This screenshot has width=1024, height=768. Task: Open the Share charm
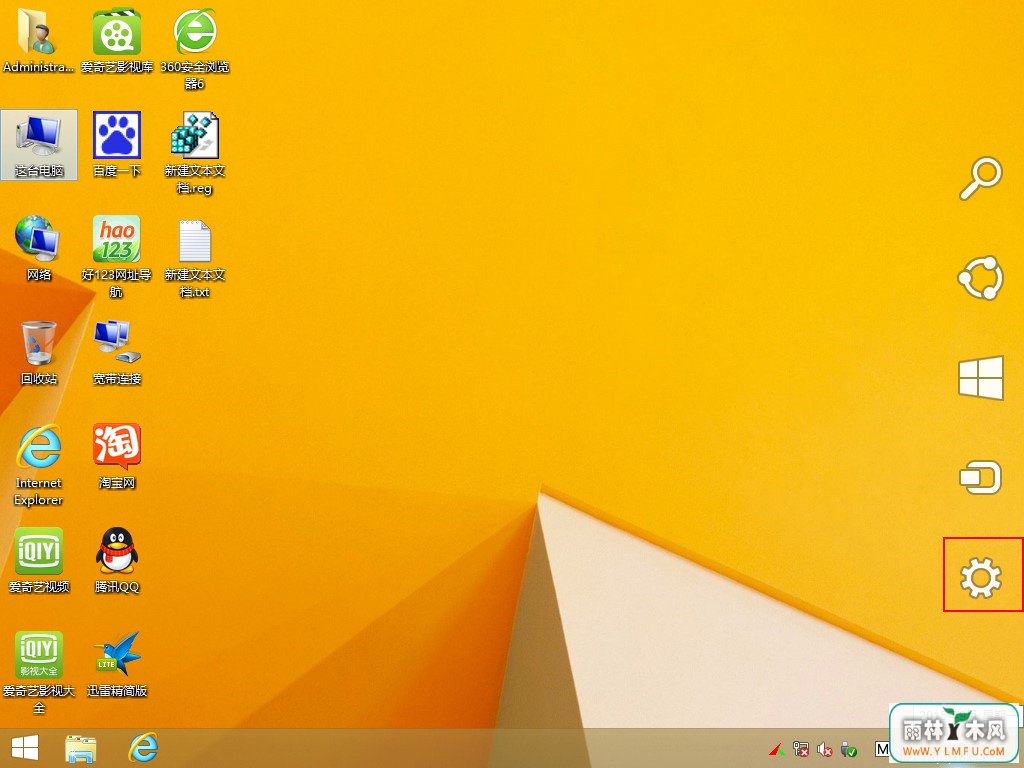[x=980, y=278]
